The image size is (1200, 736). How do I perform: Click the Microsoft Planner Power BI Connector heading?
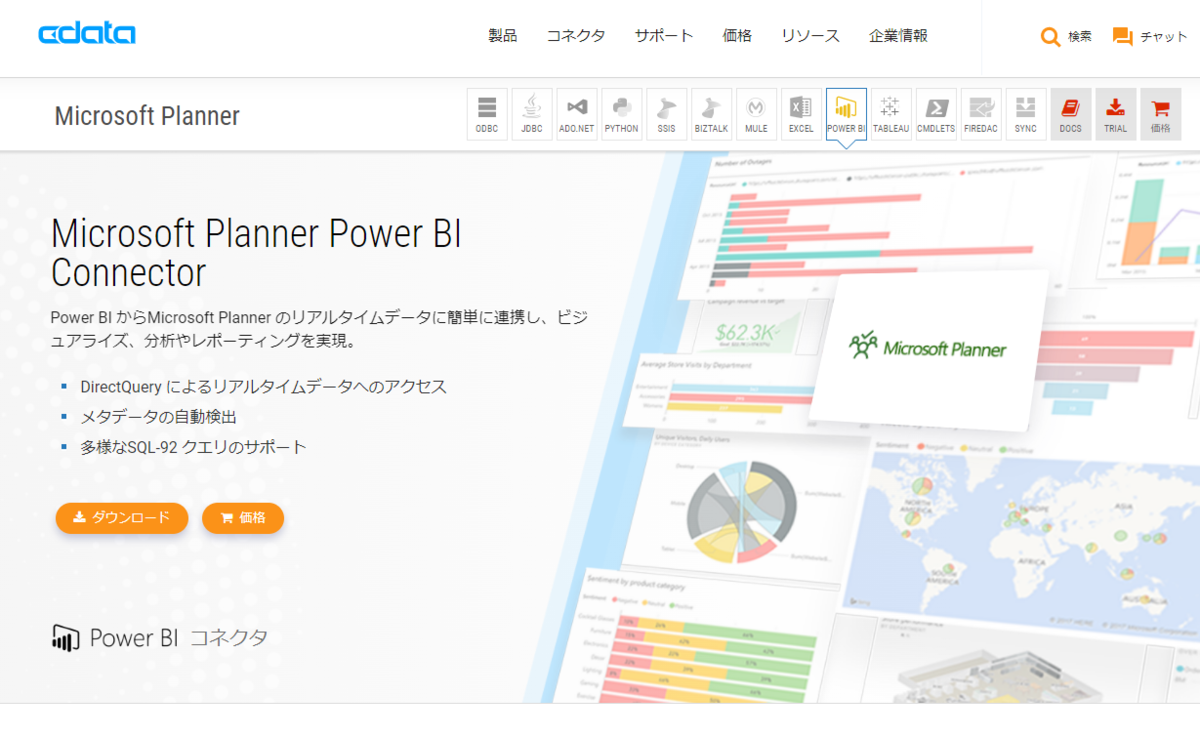tap(257, 252)
